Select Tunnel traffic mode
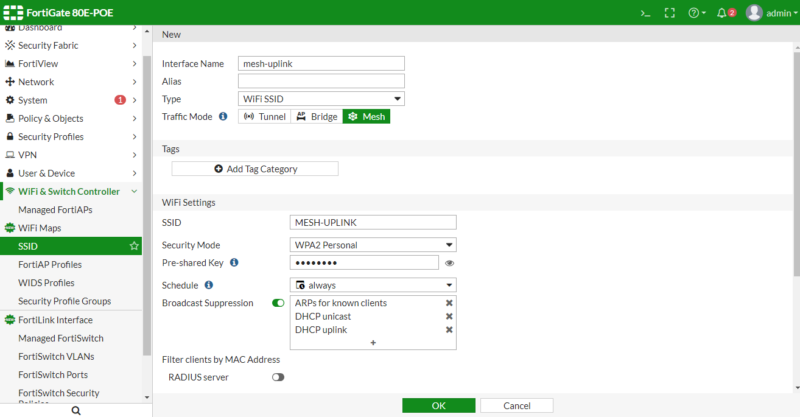This screenshot has width=800, height=417. pyautogui.click(x=264, y=117)
